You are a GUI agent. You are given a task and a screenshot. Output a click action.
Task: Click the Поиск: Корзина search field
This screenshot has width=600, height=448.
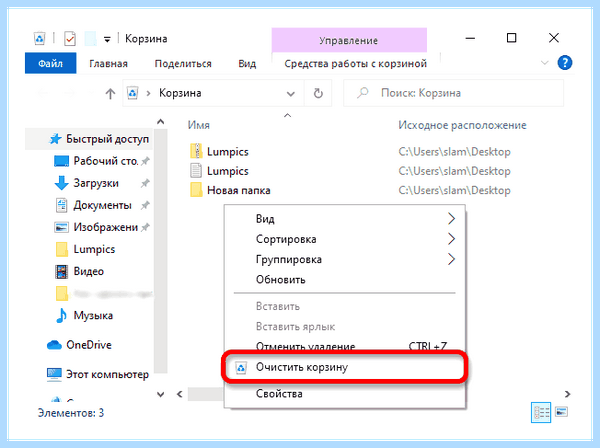point(453,93)
